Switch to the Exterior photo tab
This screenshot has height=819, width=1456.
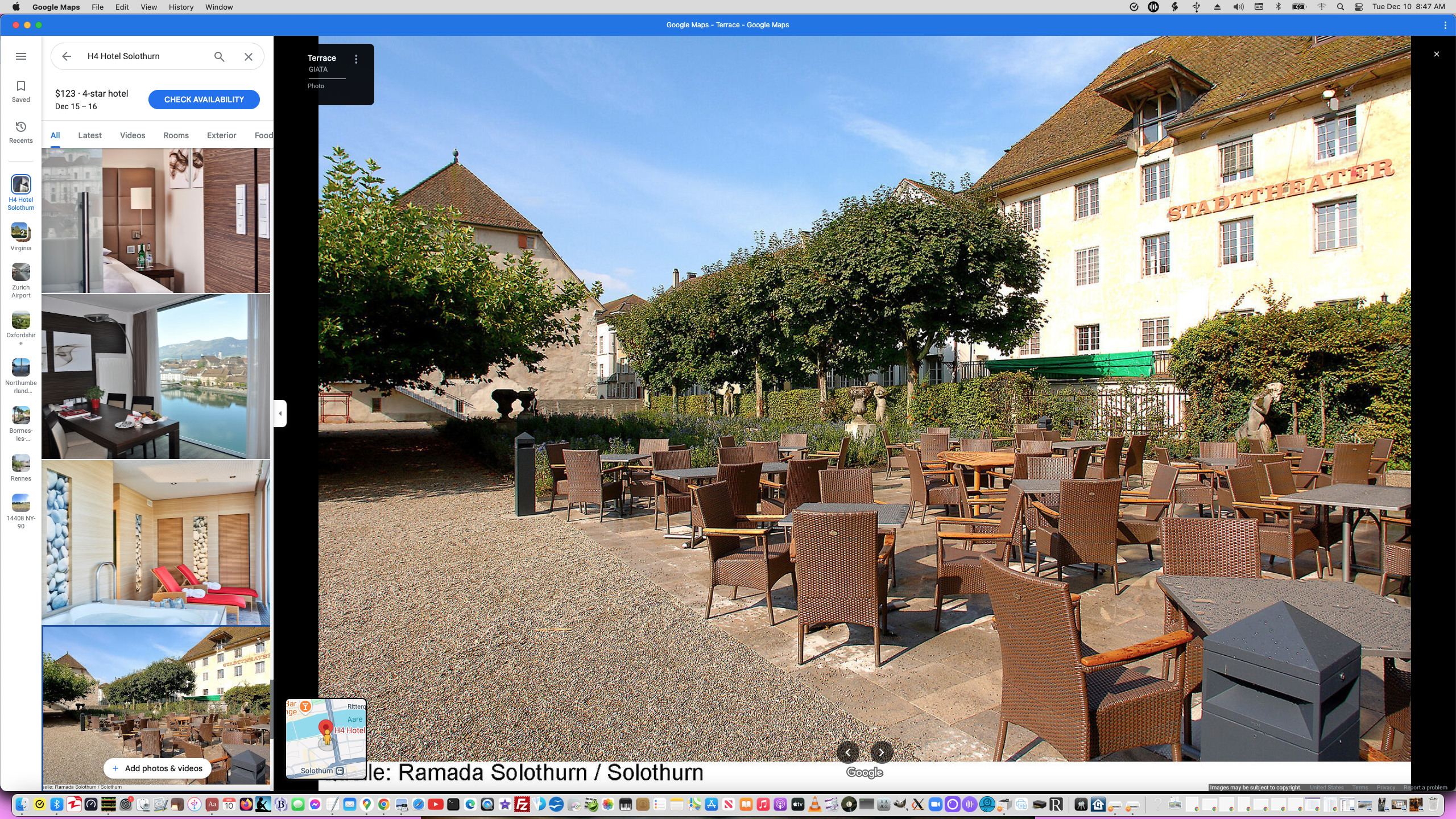pyautogui.click(x=221, y=135)
